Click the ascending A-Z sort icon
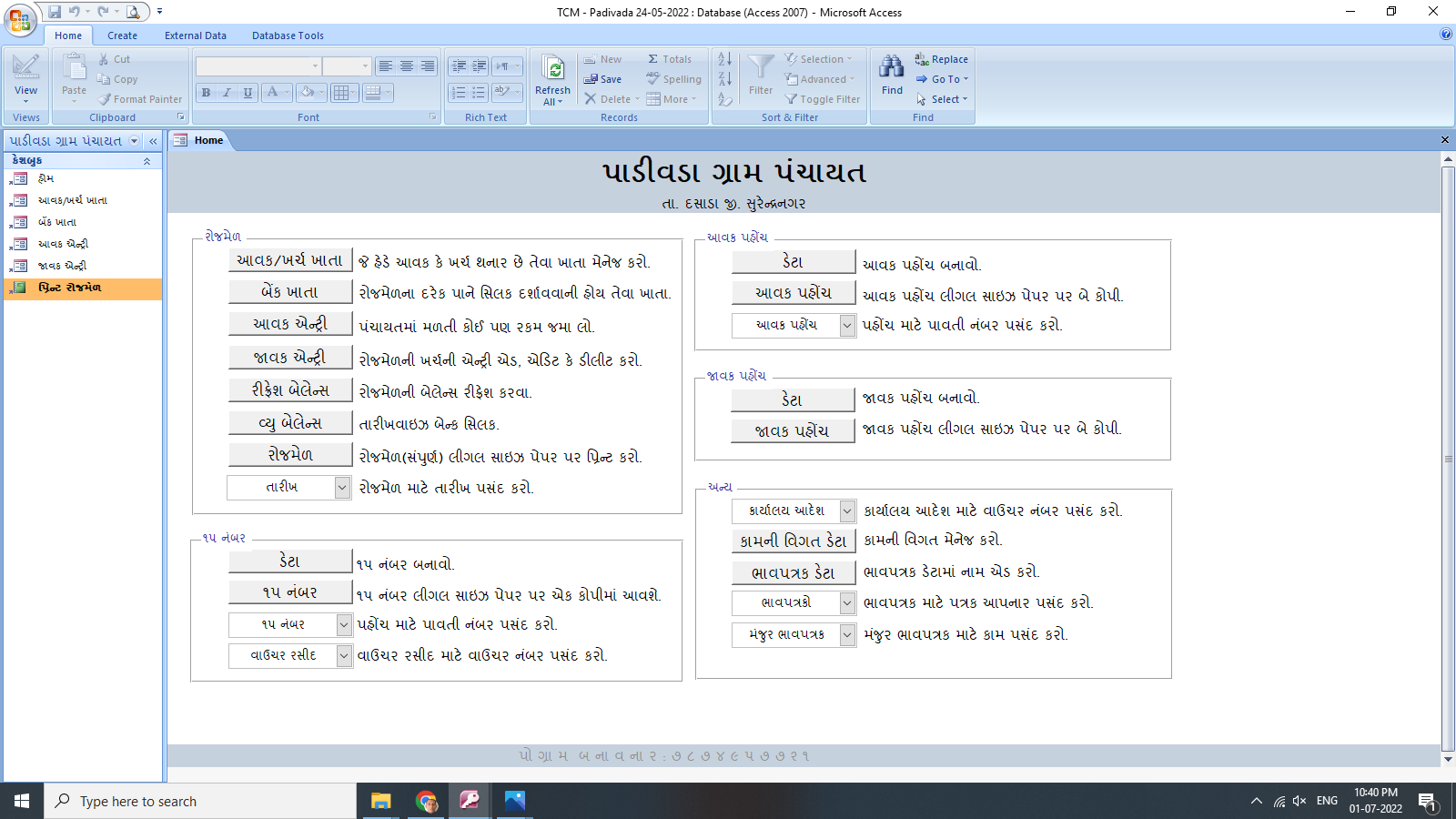Viewport: 1456px width, 819px height. coord(723,58)
